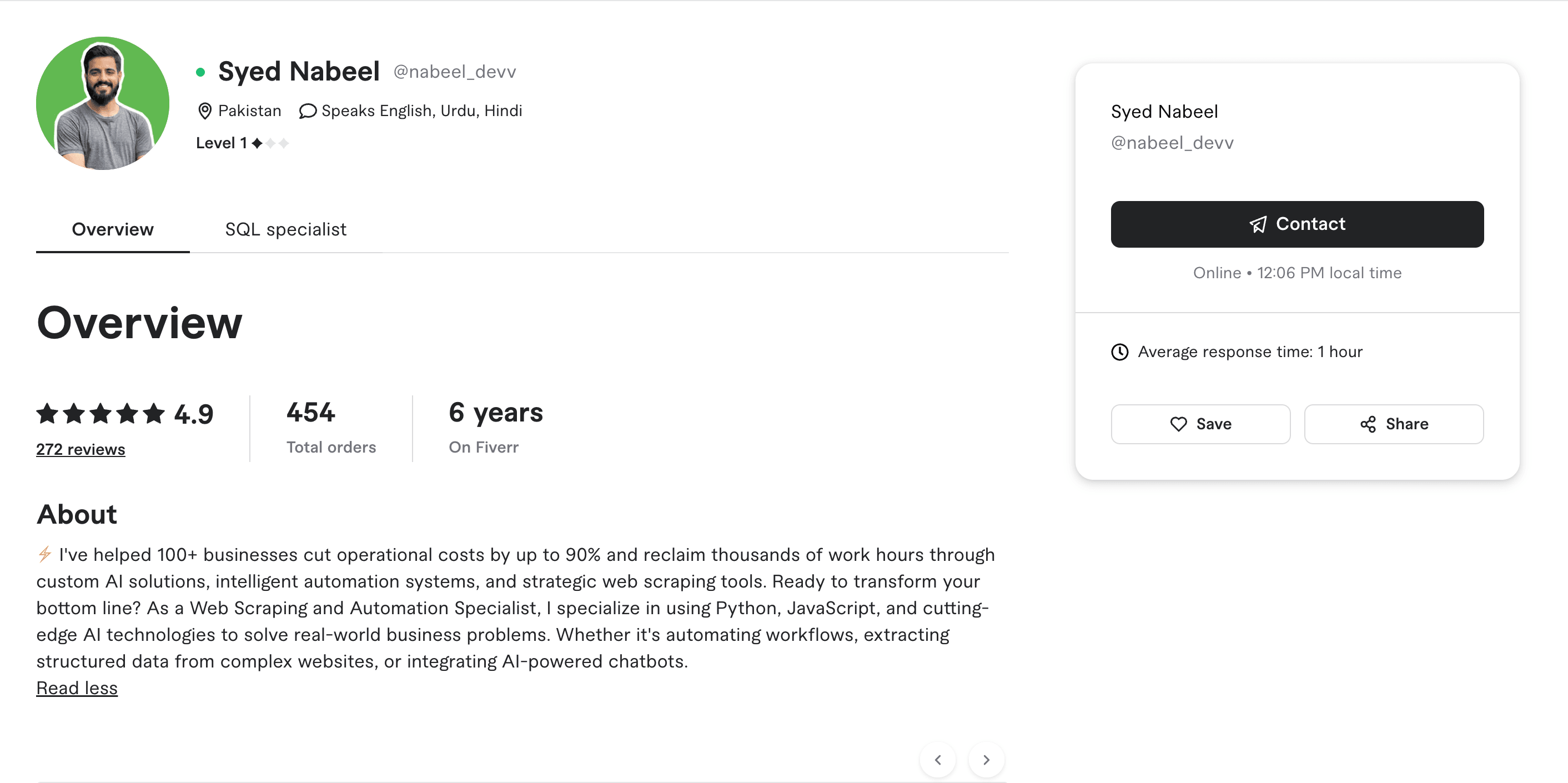Collapse the About section via Read less

tap(77, 687)
